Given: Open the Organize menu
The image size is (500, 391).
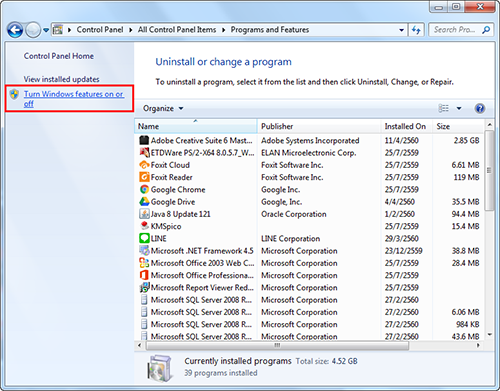Looking at the screenshot, I should [163, 108].
